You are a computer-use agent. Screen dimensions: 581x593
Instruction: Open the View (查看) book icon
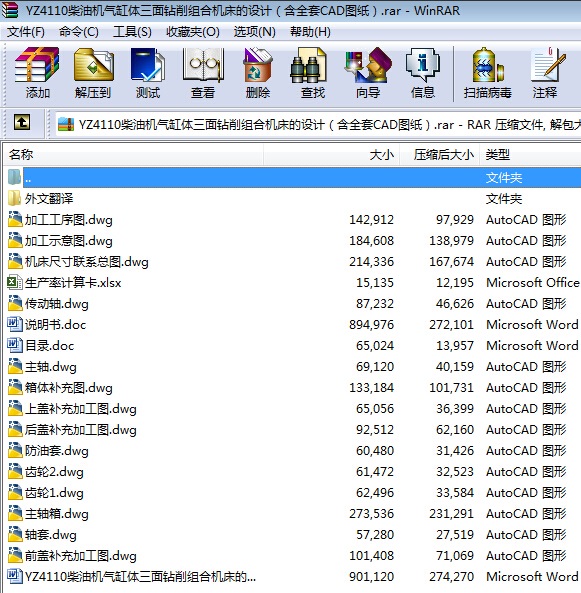click(x=203, y=65)
